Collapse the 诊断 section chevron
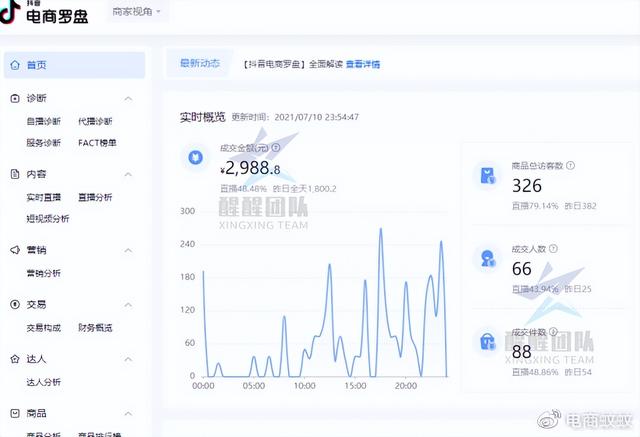640x437 pixels. point(128,98)
